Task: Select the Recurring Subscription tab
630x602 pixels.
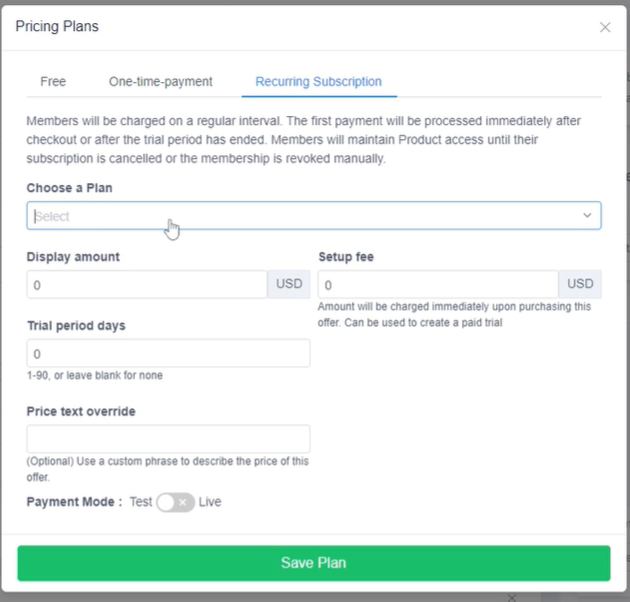Action: [x=318, y=81]
